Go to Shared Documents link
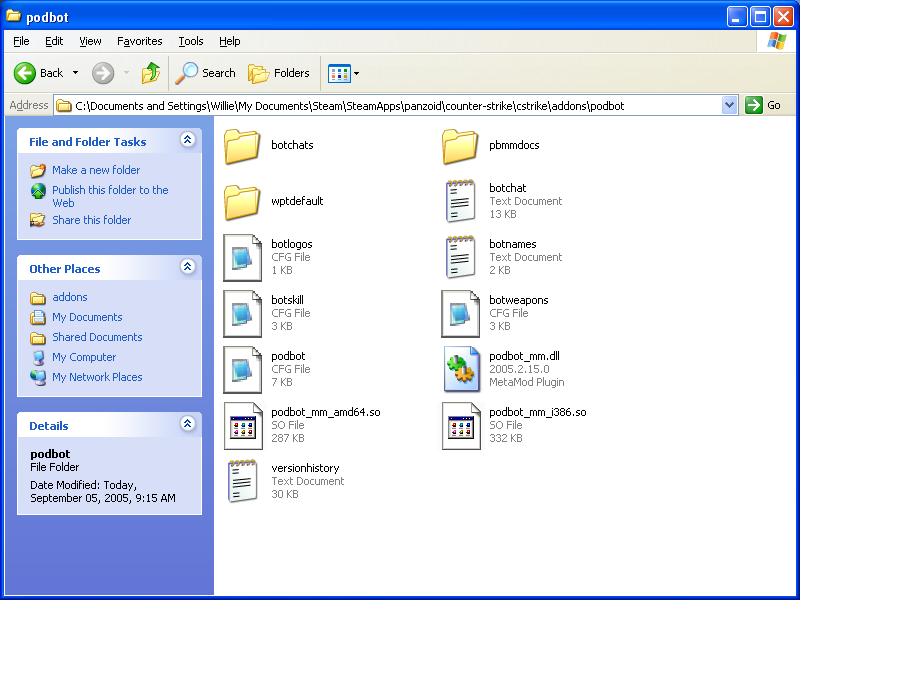The image size is (909, 682). [97, 337]
